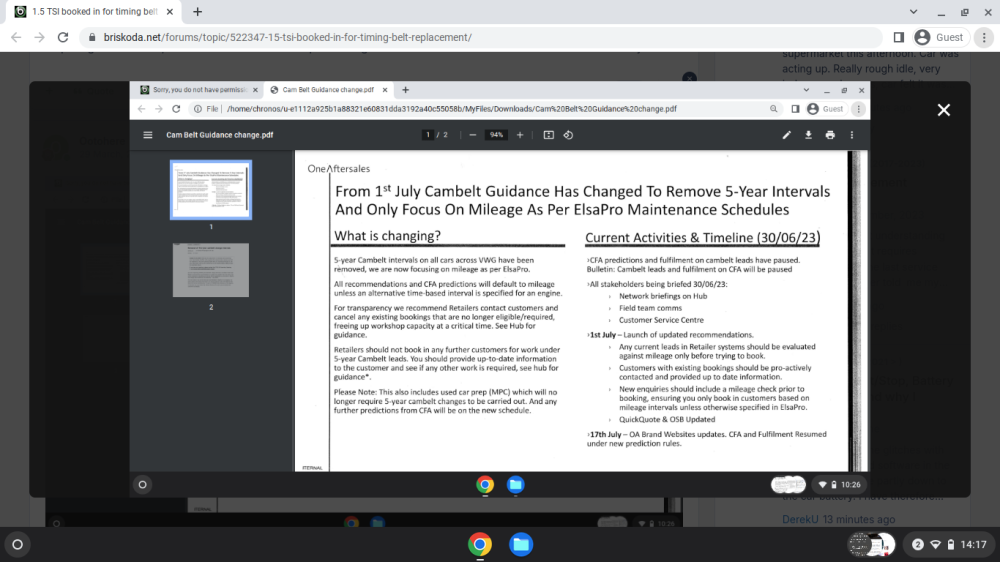Focus the briskoda.net address bar
The image size is (1000, 562).
click(482, 38)
